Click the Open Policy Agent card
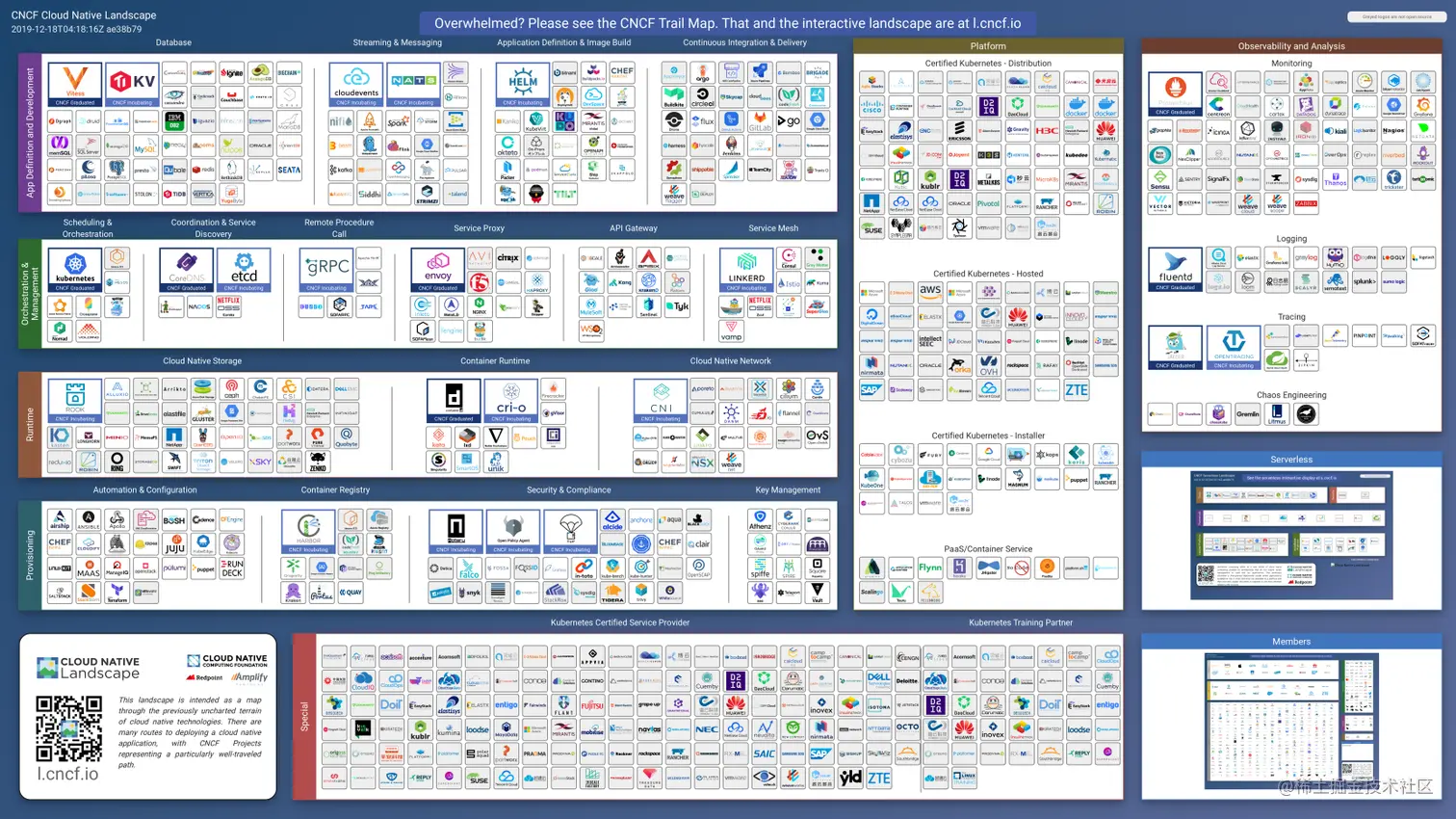This screenshot has width=1456, height=819. click(513, 532)
